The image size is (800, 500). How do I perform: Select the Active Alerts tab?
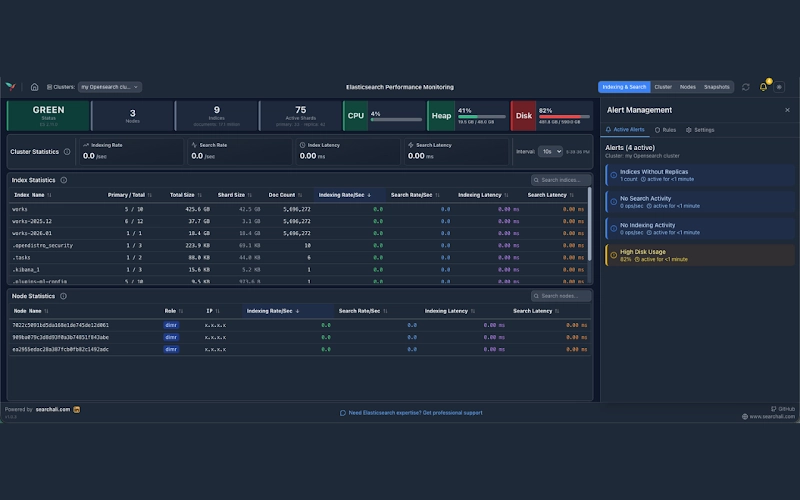(x=625, y=130)
